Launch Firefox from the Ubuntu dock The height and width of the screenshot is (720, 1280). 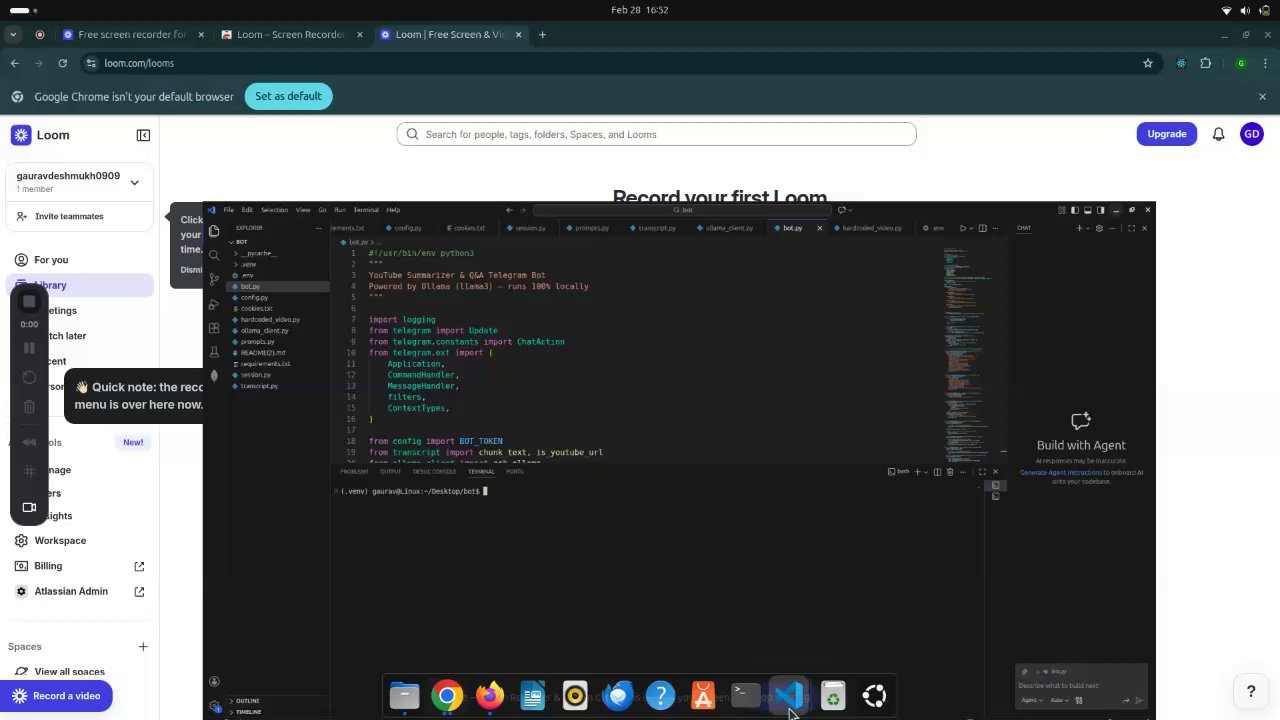[490, 695]
